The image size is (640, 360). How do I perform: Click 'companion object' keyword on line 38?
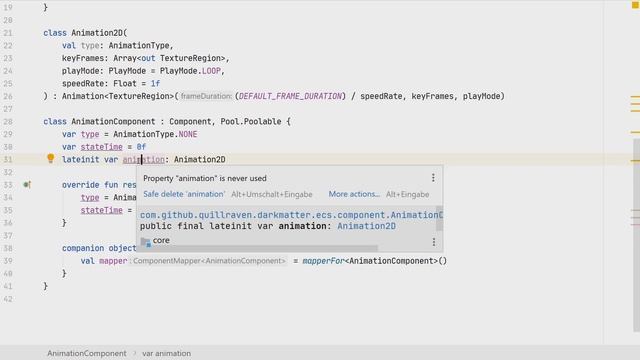99,248
